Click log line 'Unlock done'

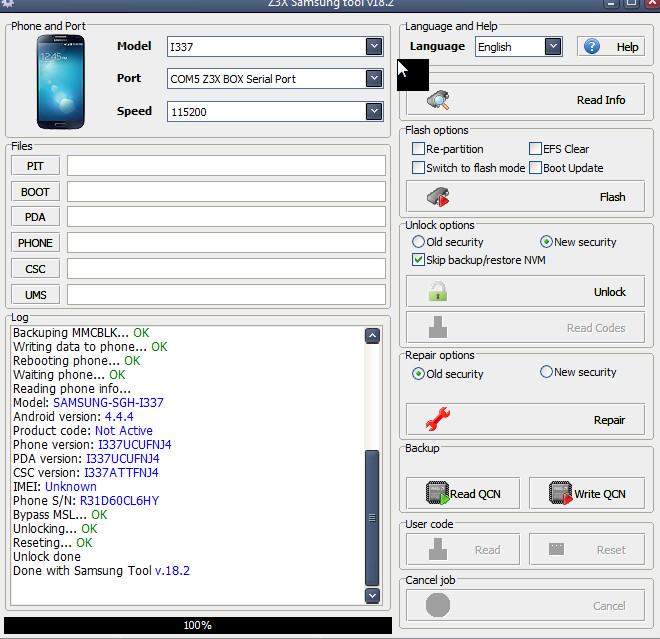coord(47,556)
